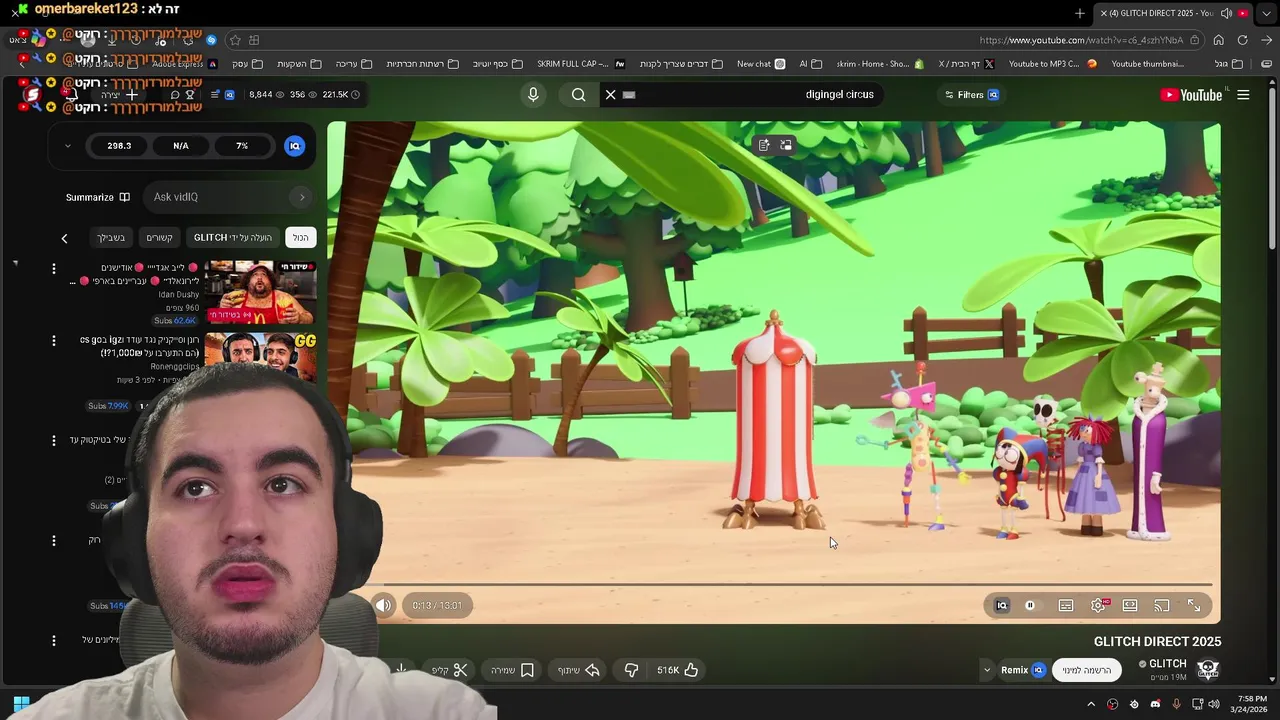Like the video with 516K likes
The image size is (1280, 720).
point(677,670)
